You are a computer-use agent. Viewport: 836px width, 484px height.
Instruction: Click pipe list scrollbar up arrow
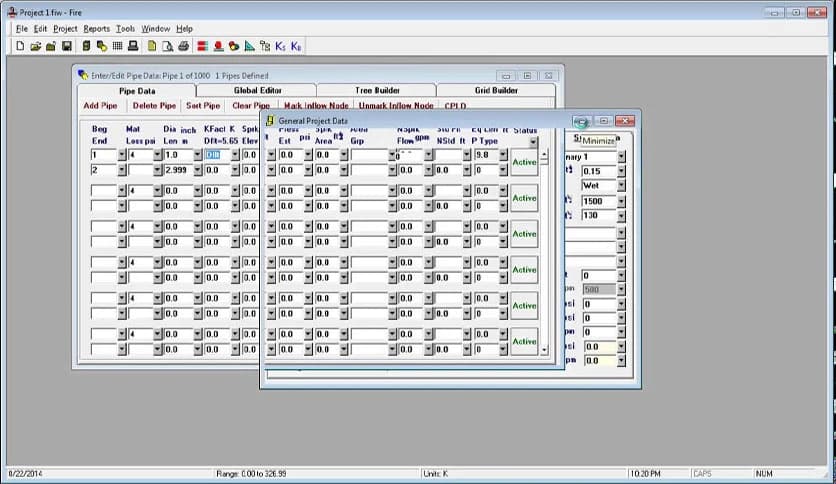pyautogui.click(x=544, y=154)
